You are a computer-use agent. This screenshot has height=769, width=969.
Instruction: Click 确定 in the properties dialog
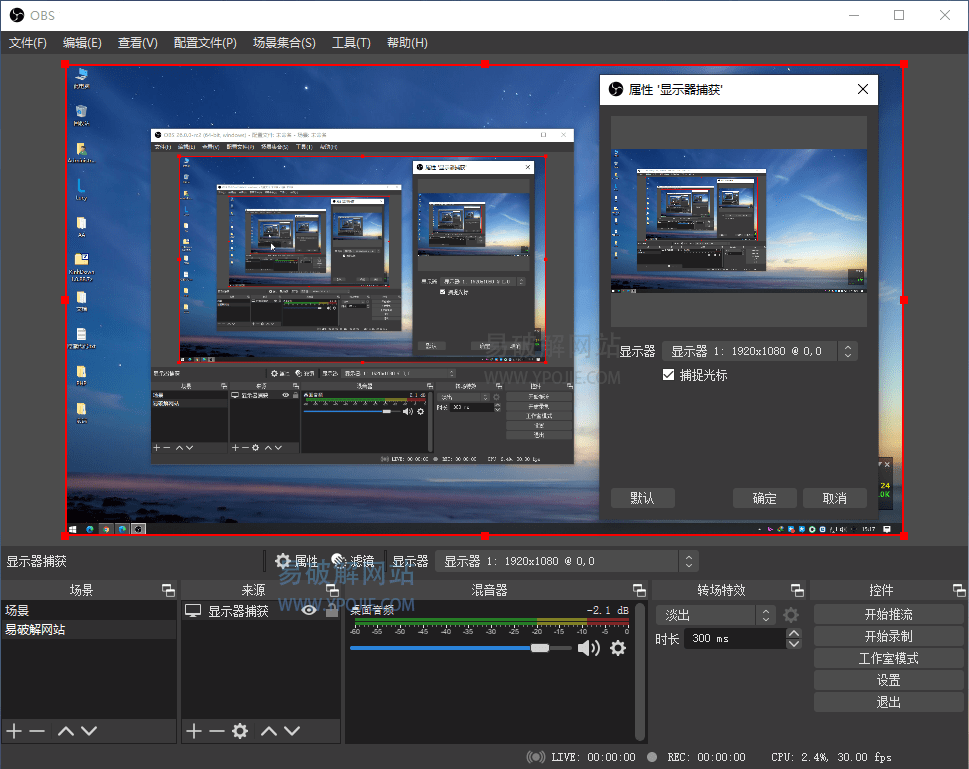tap(764, 498)
